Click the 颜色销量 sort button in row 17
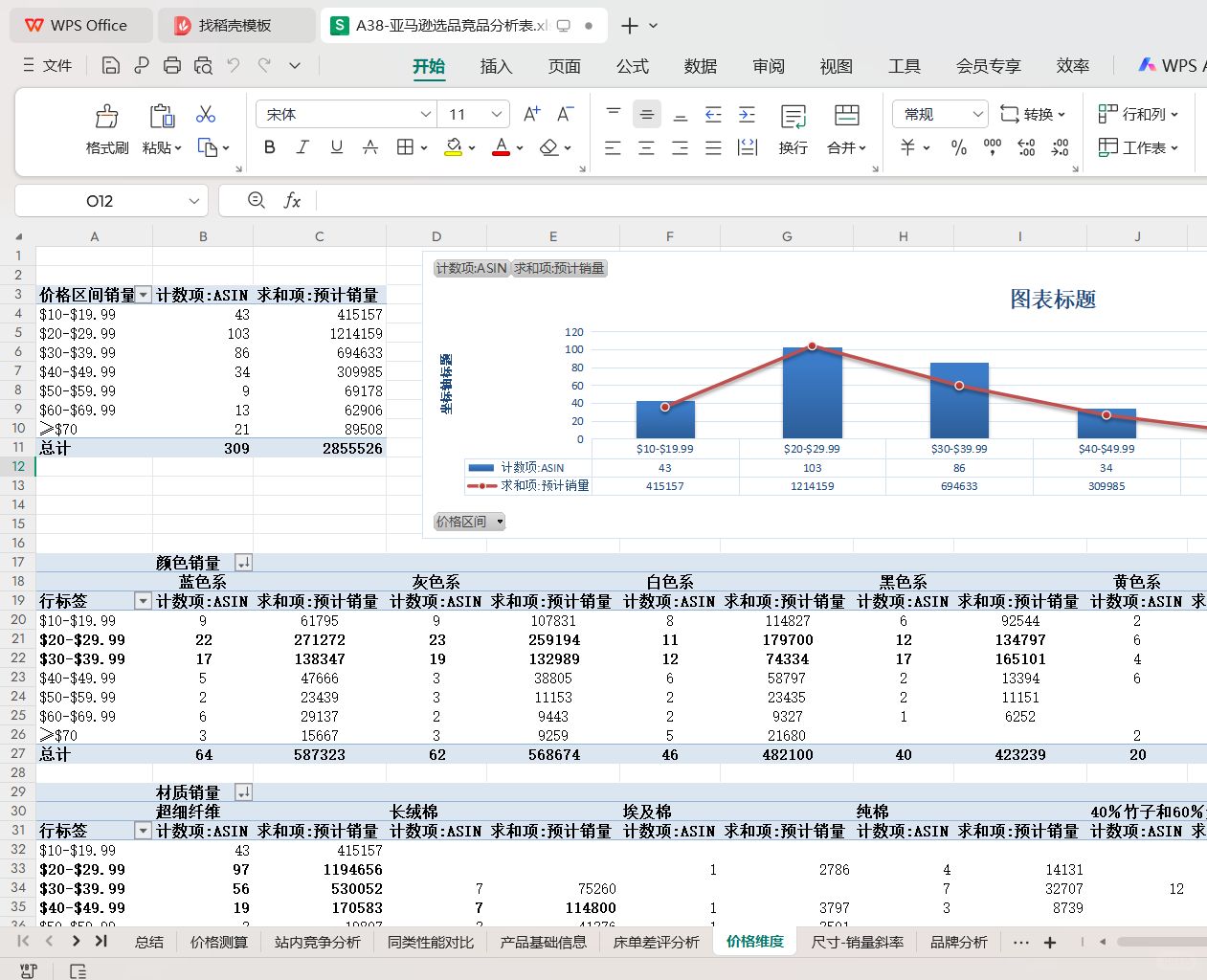1207x980 pixels. tap(243, 563)
